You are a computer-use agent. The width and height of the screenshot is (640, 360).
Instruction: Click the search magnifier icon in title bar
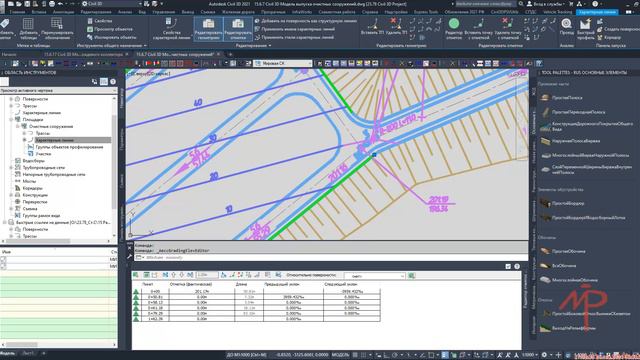[x=521, y=4]
